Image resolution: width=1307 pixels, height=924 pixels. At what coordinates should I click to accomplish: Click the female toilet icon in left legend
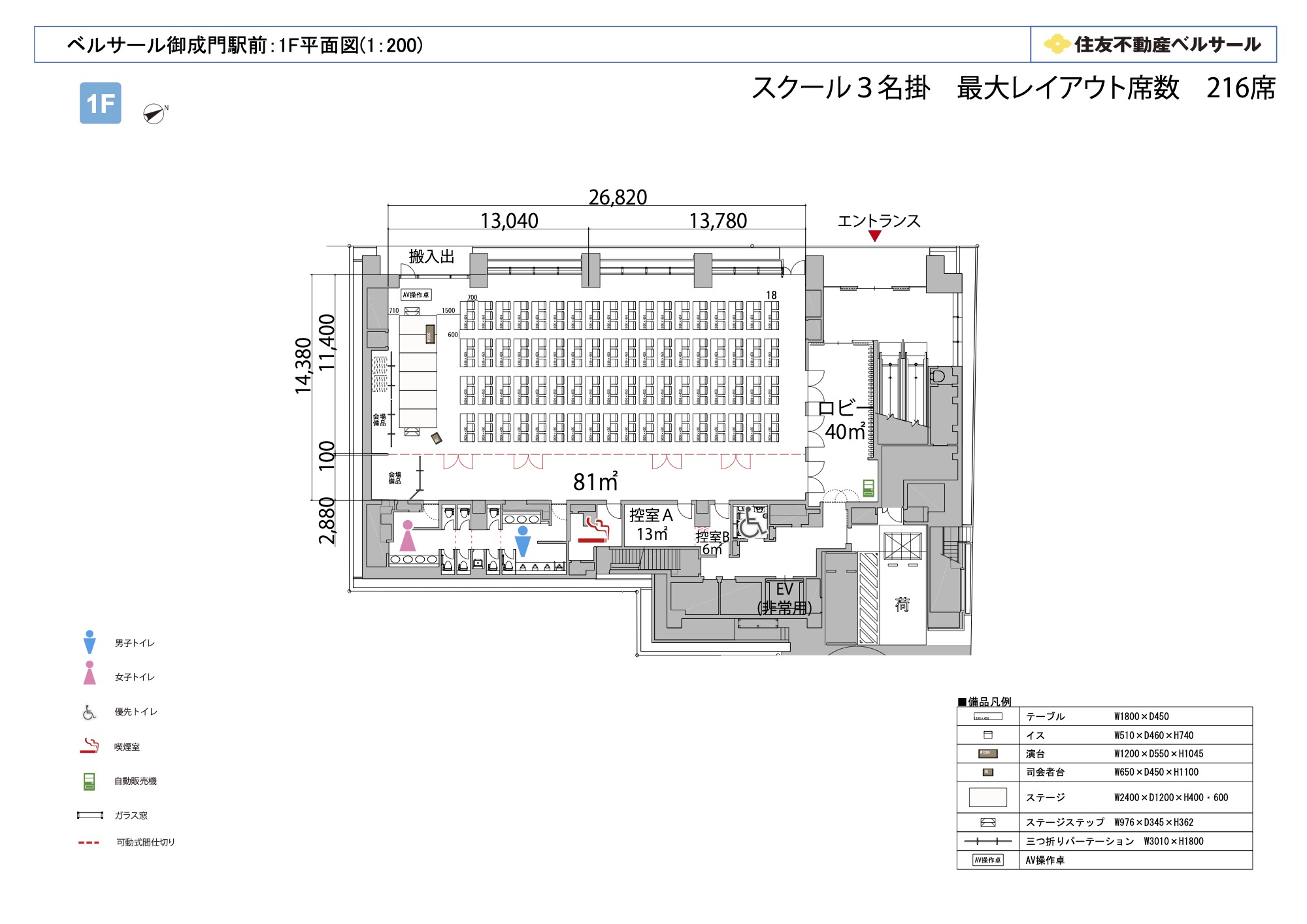[x=90, y=673]
